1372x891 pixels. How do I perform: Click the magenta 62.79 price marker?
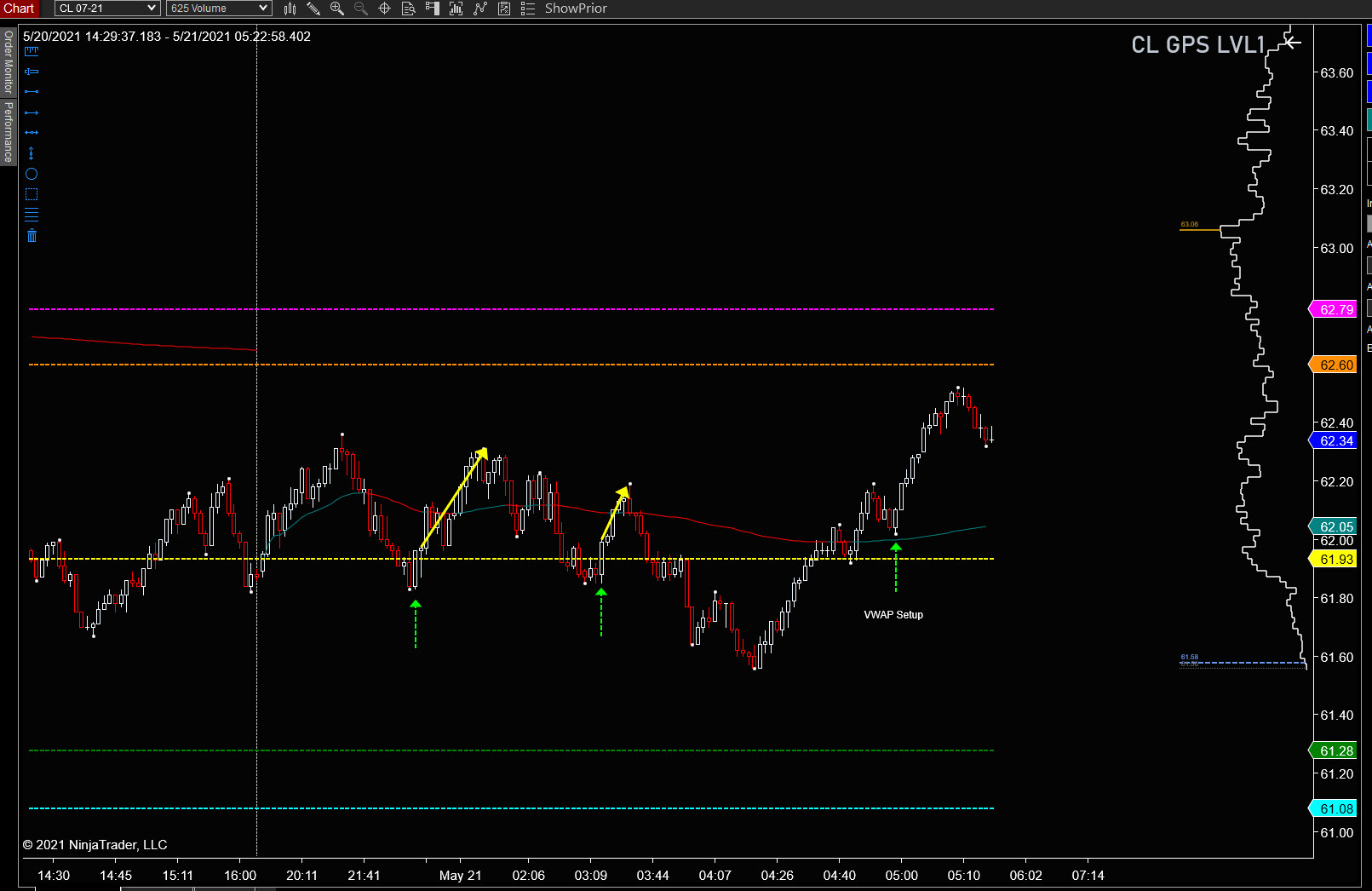pyautogui.click(x=1333, y=309)
